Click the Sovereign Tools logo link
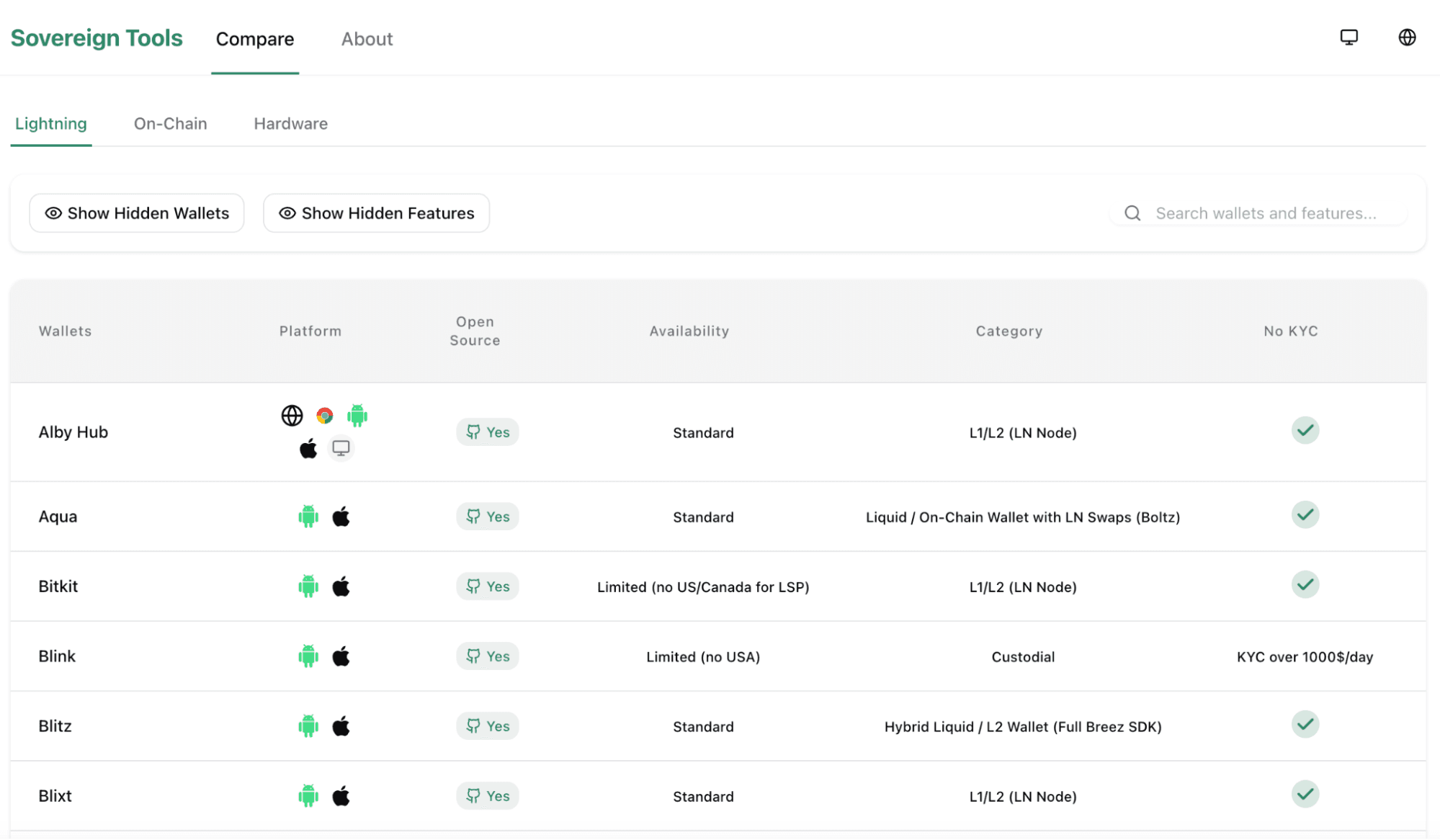Screen dimensions: 1440x840 97,38
